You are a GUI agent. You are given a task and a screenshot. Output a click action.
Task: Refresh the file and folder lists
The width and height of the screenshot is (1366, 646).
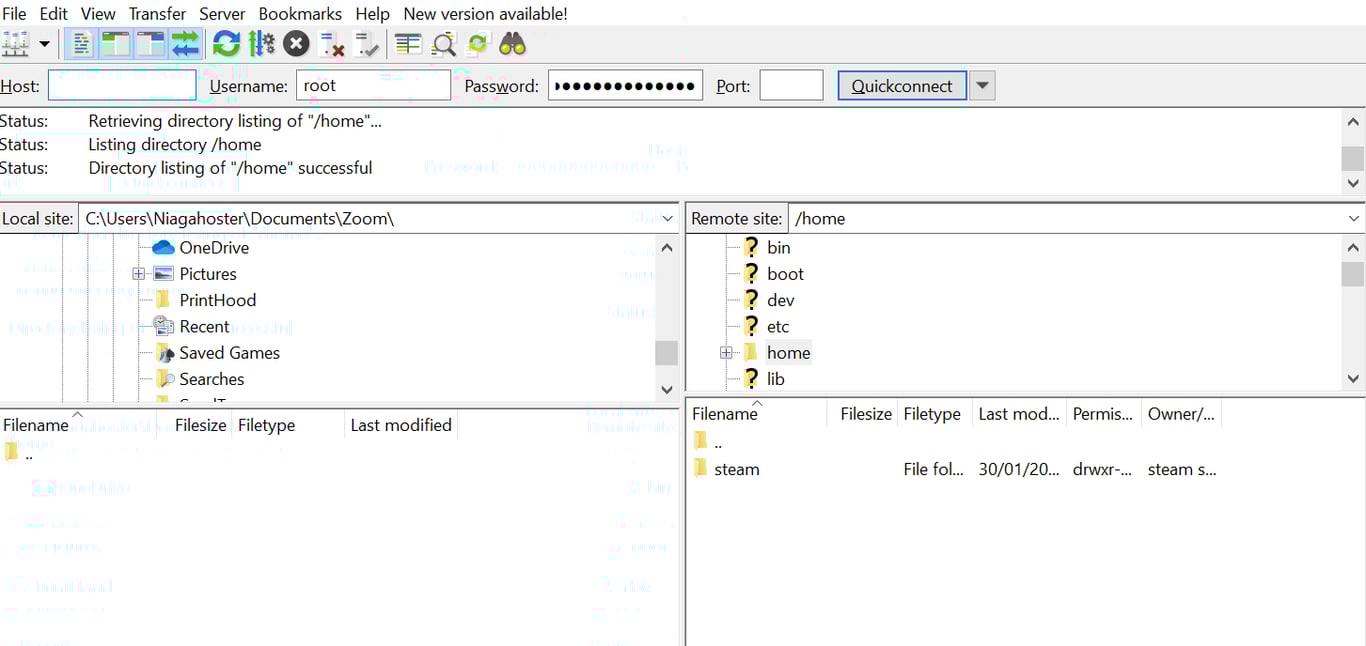click(226, 44)
